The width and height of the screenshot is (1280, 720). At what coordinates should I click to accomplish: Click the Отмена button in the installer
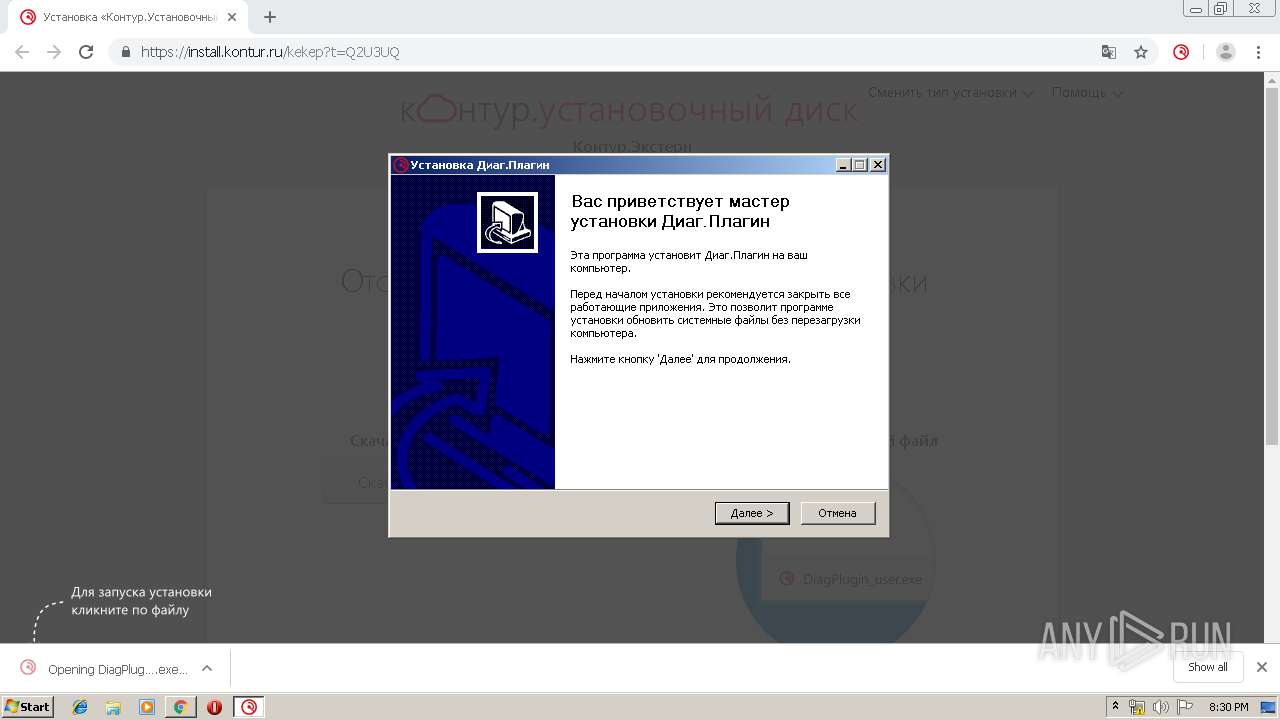pyautogui.click(x=838, y=513)
